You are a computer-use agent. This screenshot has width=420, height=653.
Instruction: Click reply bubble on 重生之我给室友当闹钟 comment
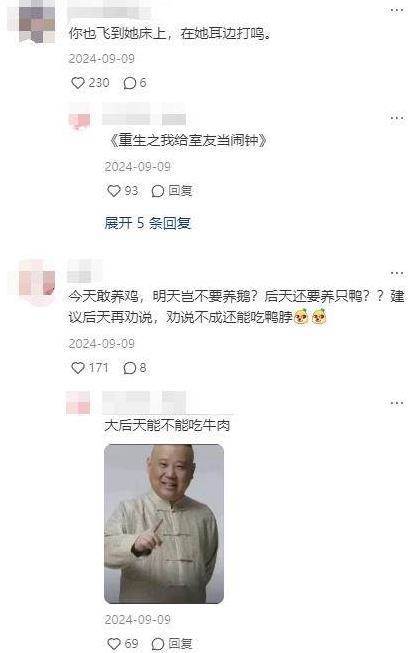(158, 191)
